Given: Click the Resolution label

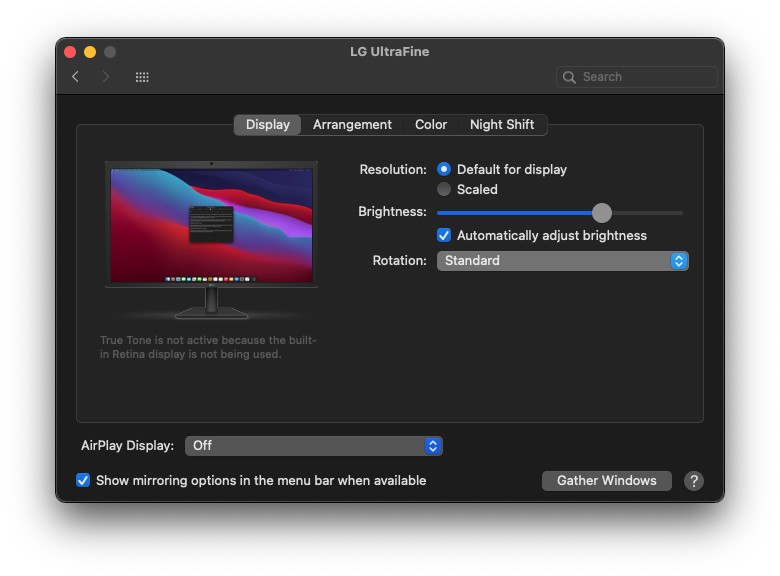Looking at the screenshot, I should (x=393, y=170).
